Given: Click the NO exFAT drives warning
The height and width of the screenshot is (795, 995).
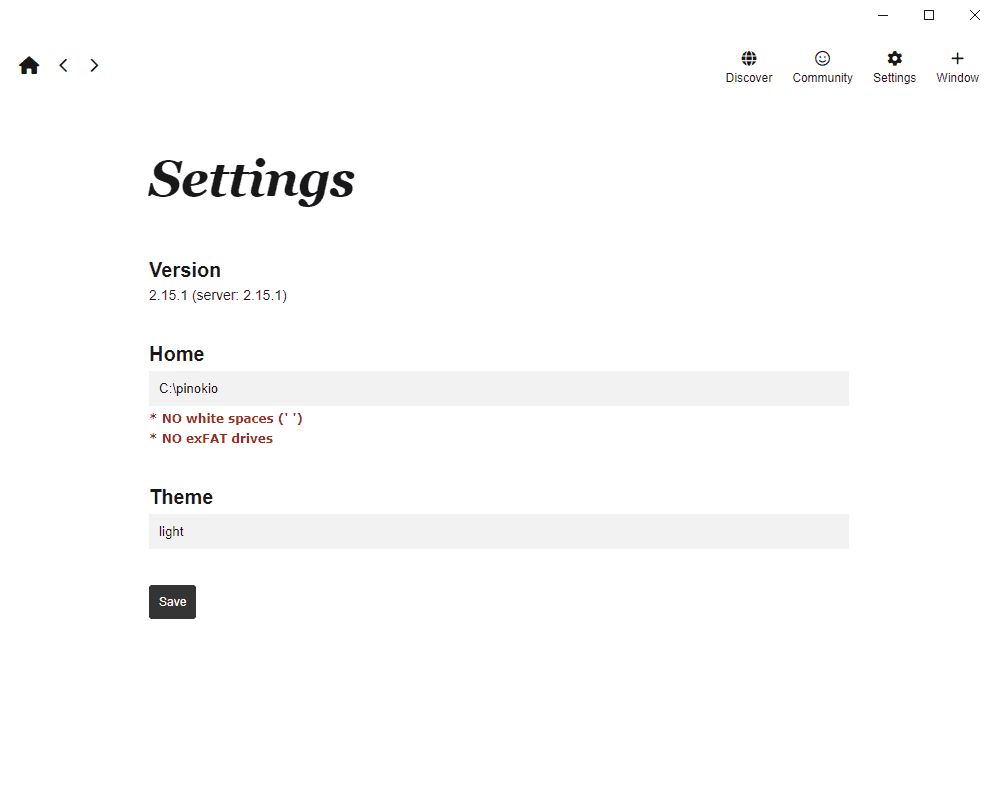Looking at the screenshot, I should pyautogui.click(x=211, y=438).
